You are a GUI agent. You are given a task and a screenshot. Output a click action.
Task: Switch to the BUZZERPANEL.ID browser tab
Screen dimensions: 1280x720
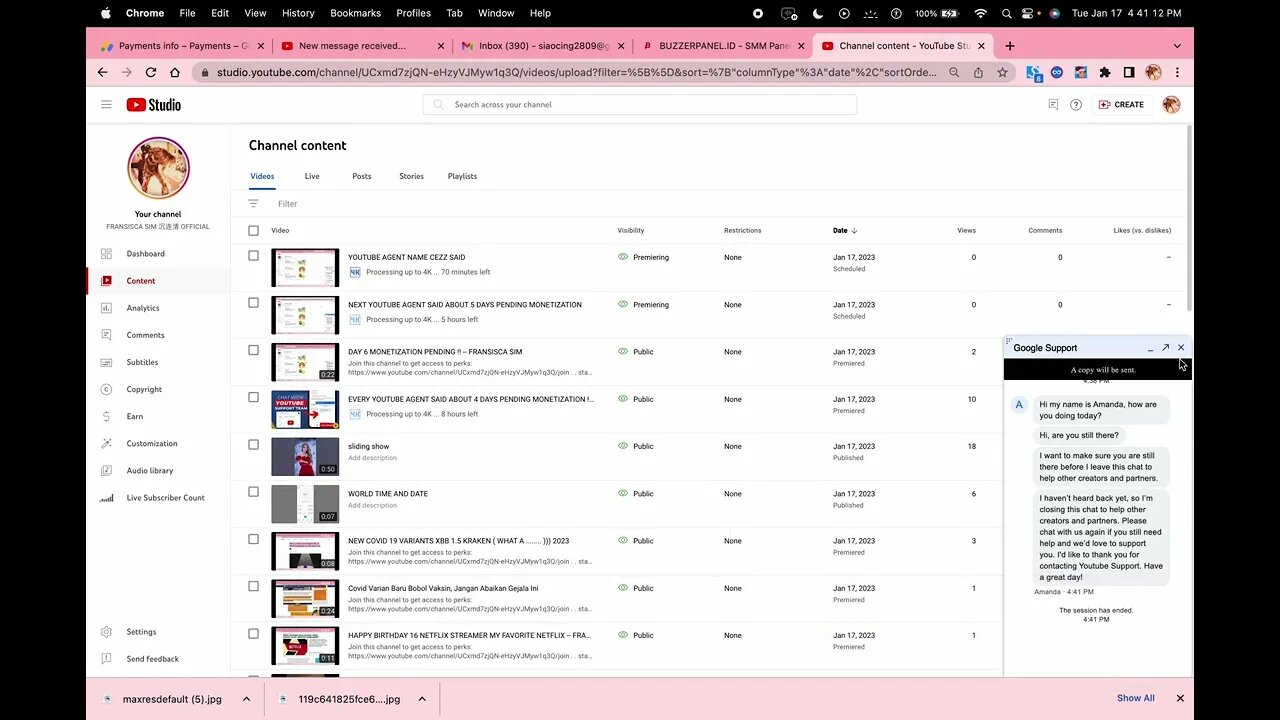(x=722, y=46)
